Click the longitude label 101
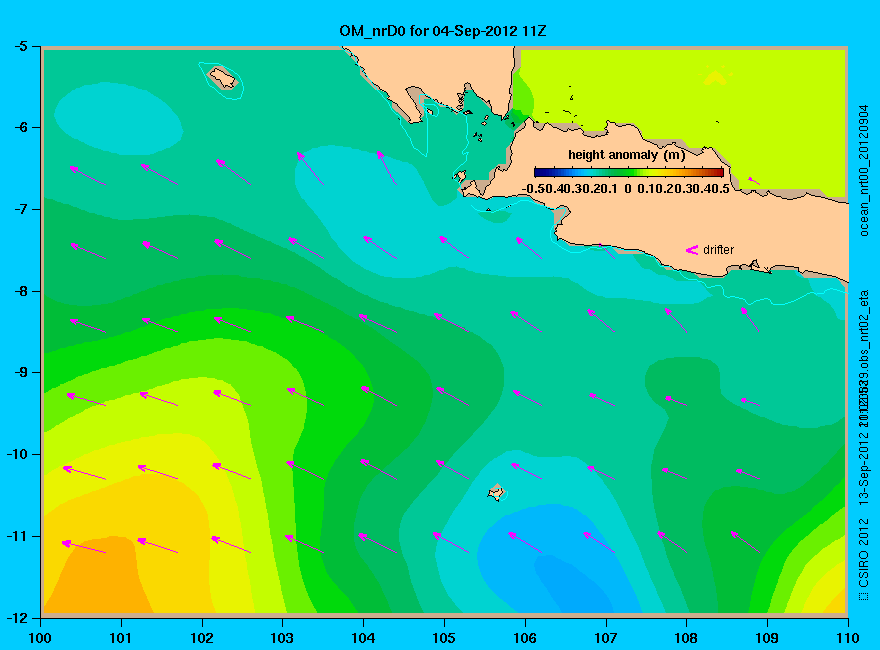Image resolution: width=880 pixels, height=650 pixels. (x=121, y=638)
